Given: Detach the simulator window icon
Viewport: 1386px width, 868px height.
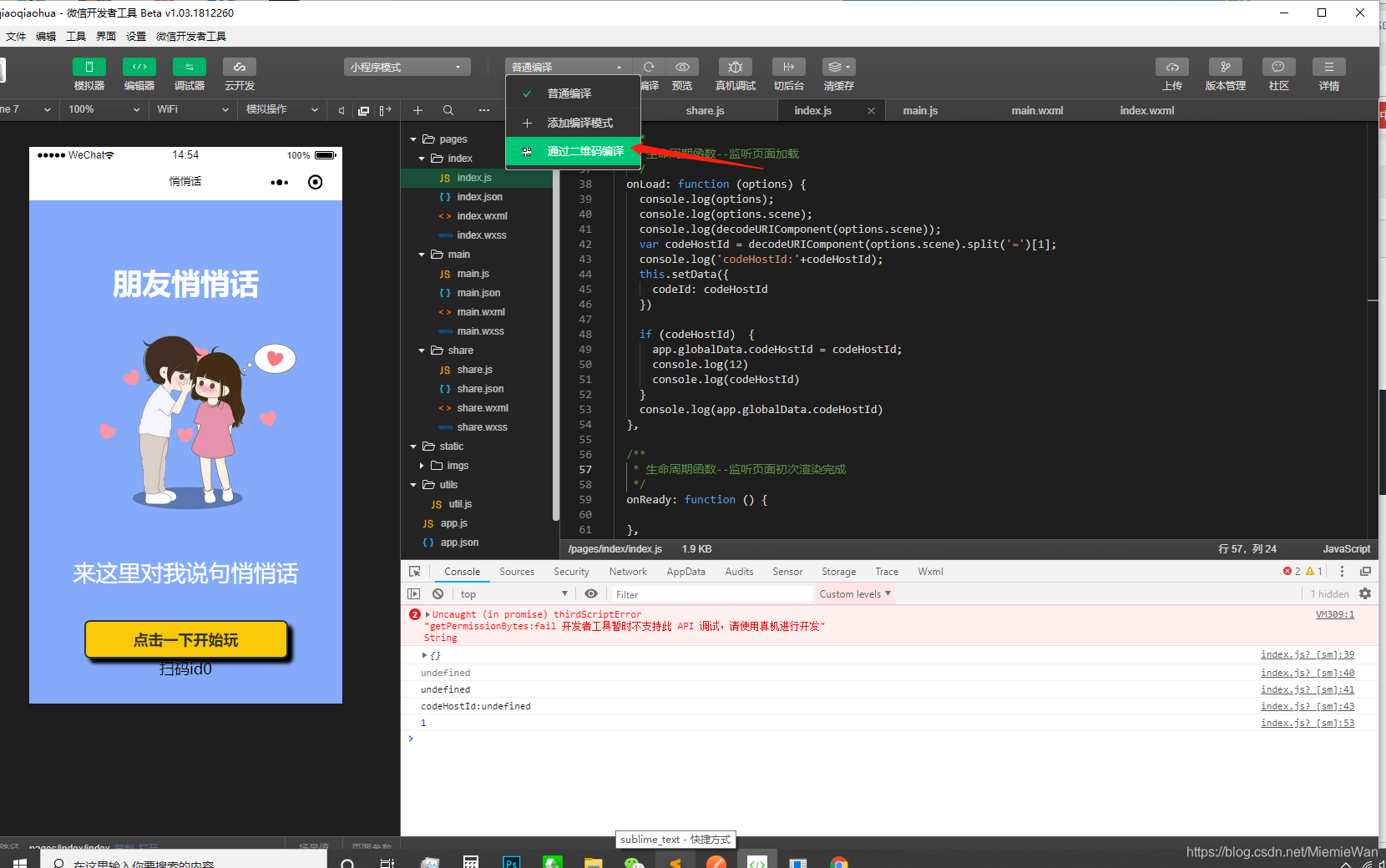Looking at the screenshot, I should (364, 110).
